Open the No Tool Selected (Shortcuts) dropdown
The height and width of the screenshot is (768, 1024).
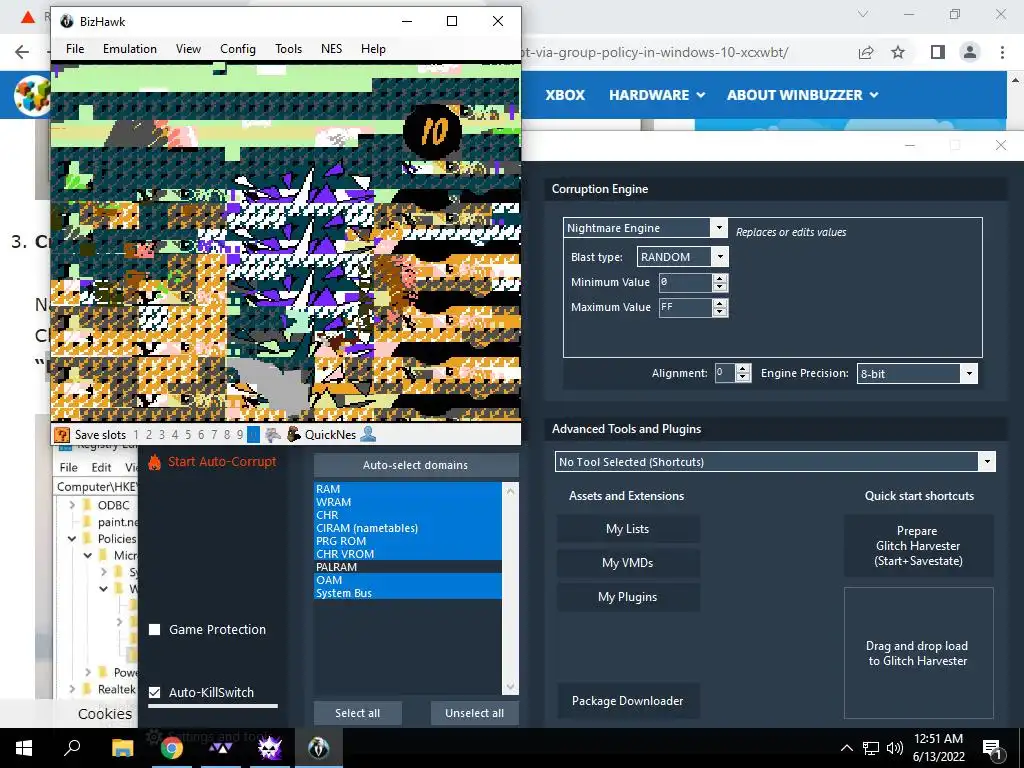click(987, 462)
